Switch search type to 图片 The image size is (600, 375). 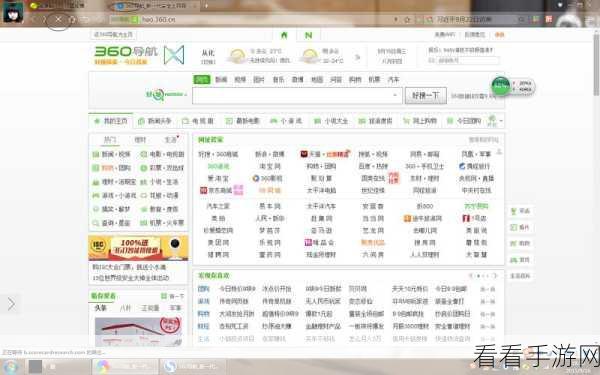coord(259,80)
